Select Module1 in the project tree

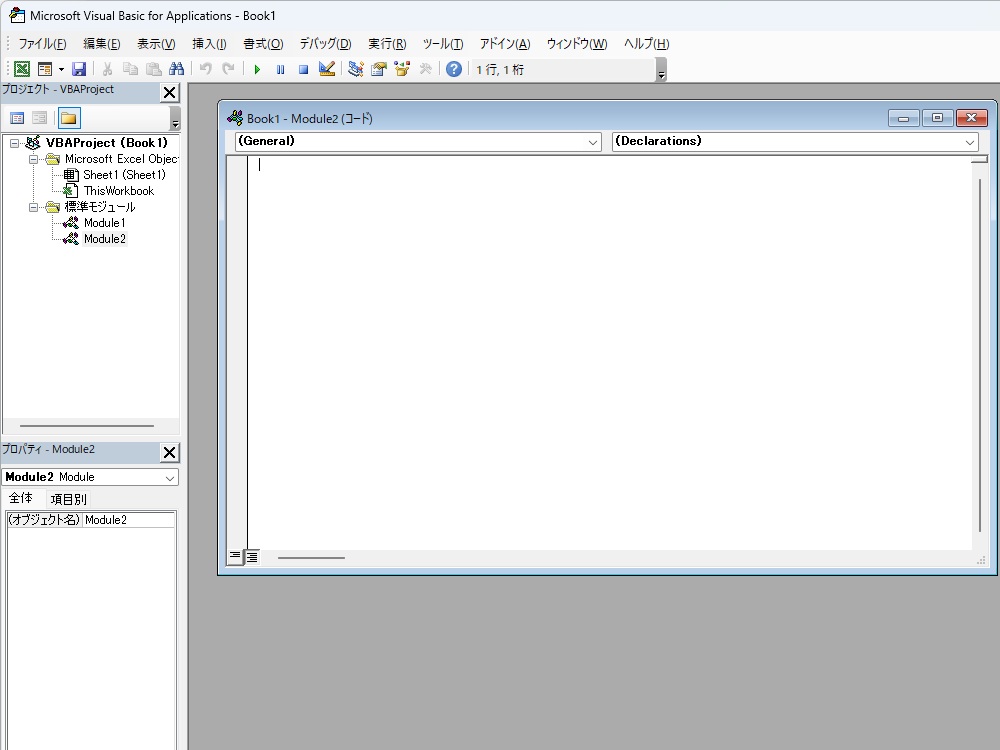[x=104, y=223]
